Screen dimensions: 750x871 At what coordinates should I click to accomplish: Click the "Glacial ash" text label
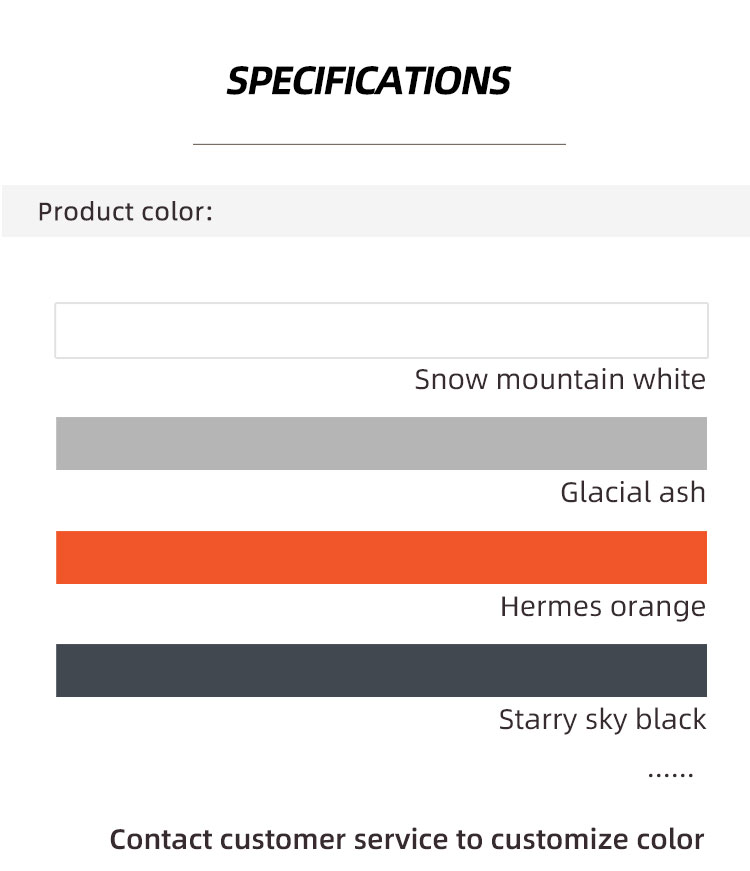(x=633, y=493)
